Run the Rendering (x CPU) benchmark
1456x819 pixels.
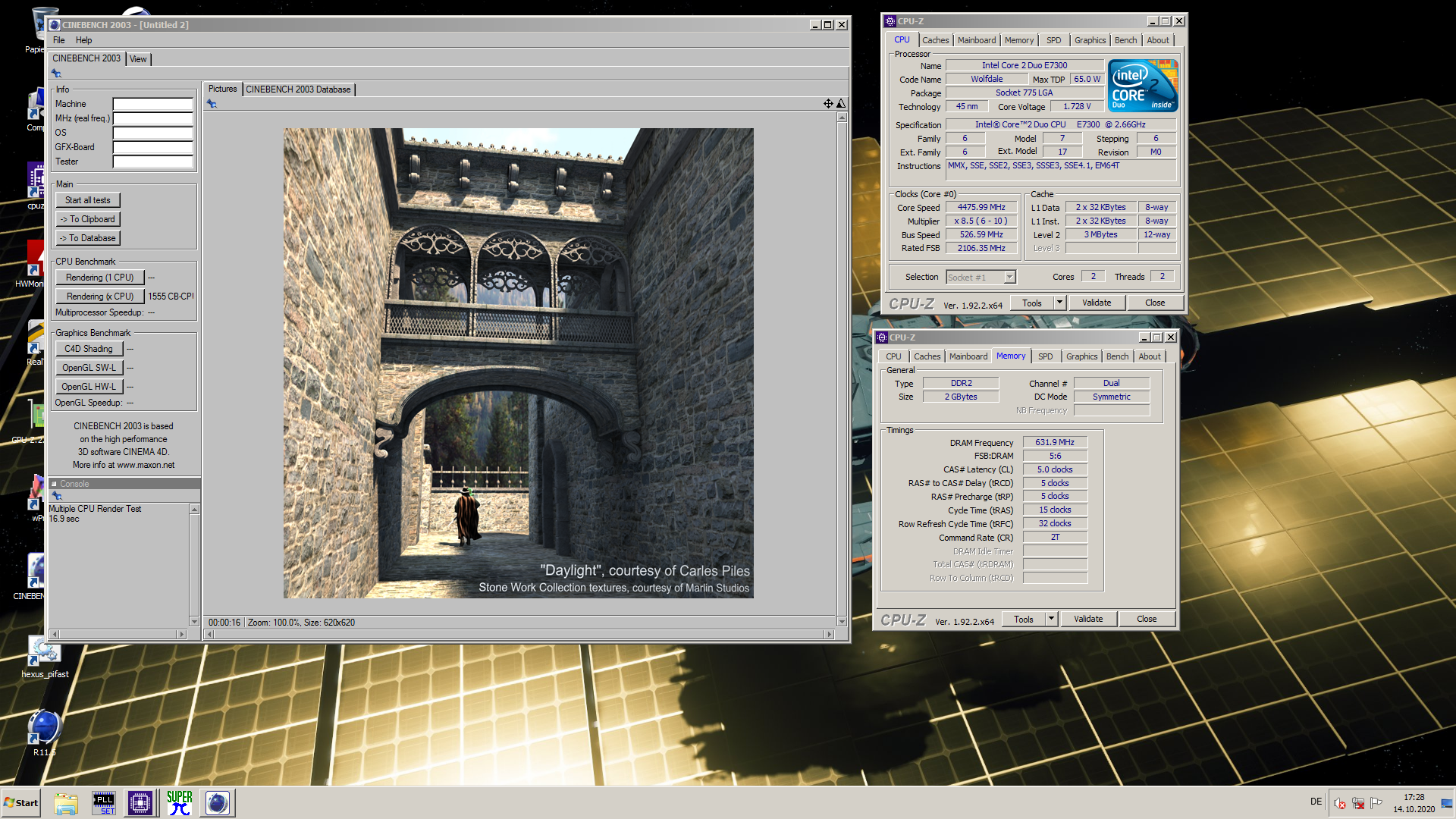99,297
